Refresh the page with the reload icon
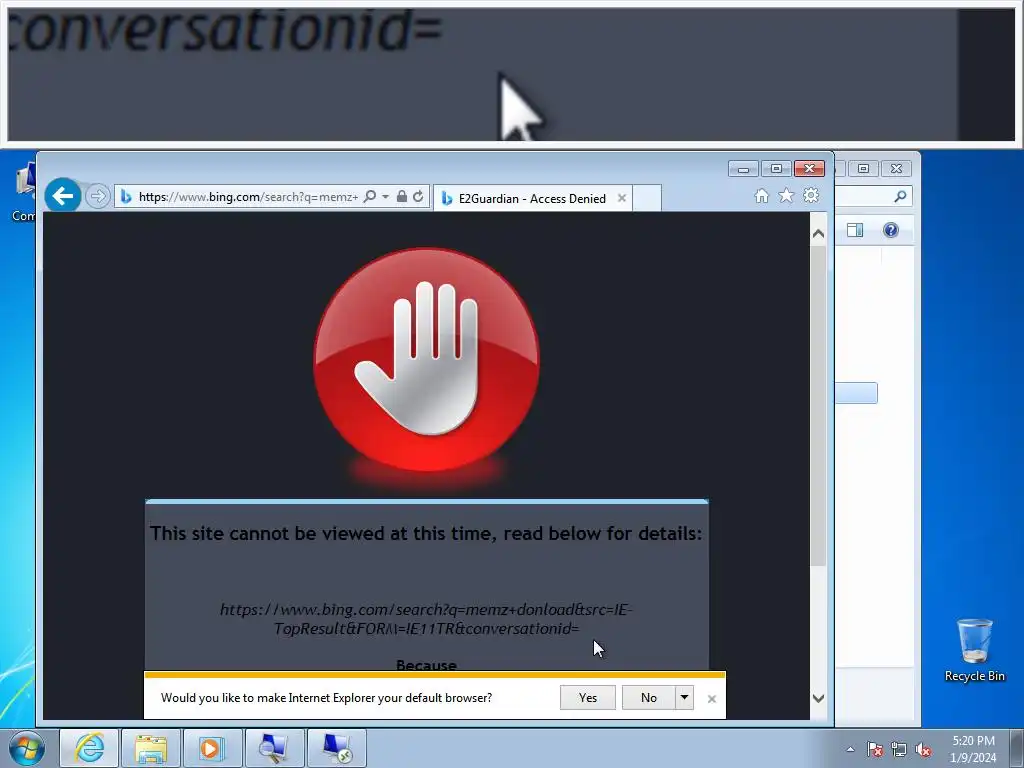Image resolution: width=1024 pixels, height=768 pixels. click(418, 196)
